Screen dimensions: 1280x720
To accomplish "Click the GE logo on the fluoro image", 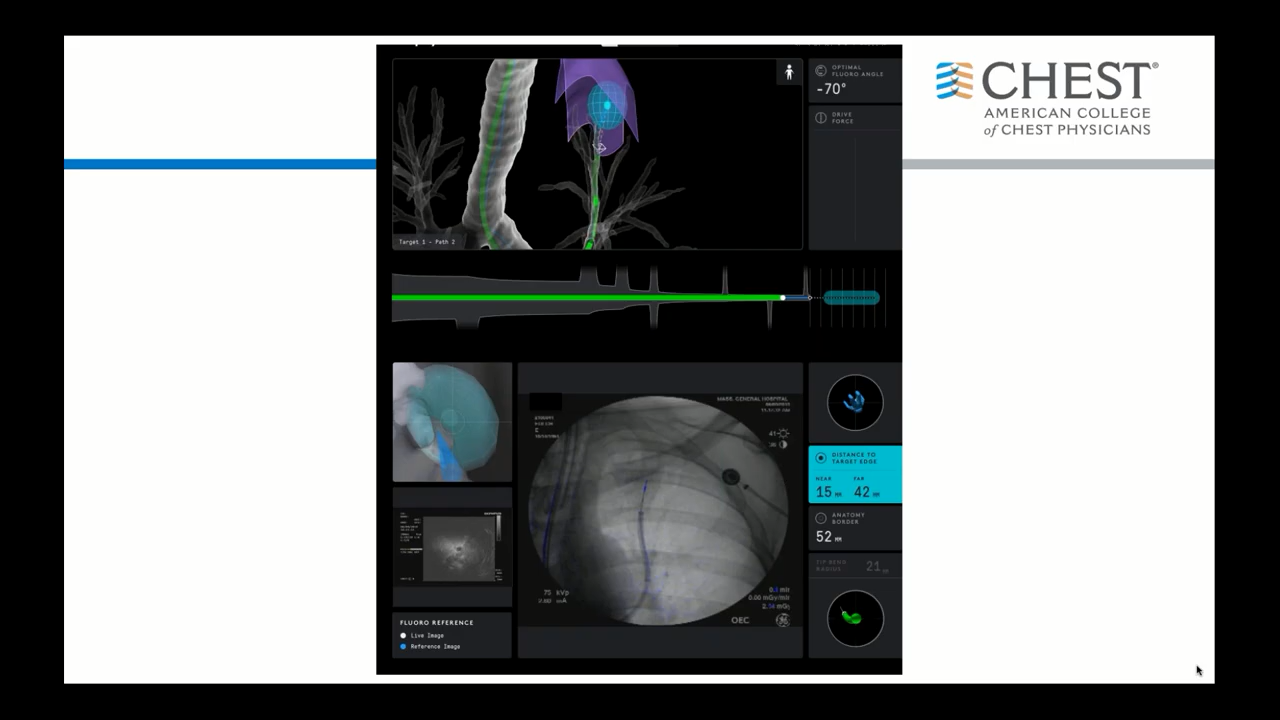I will [783, 620].
